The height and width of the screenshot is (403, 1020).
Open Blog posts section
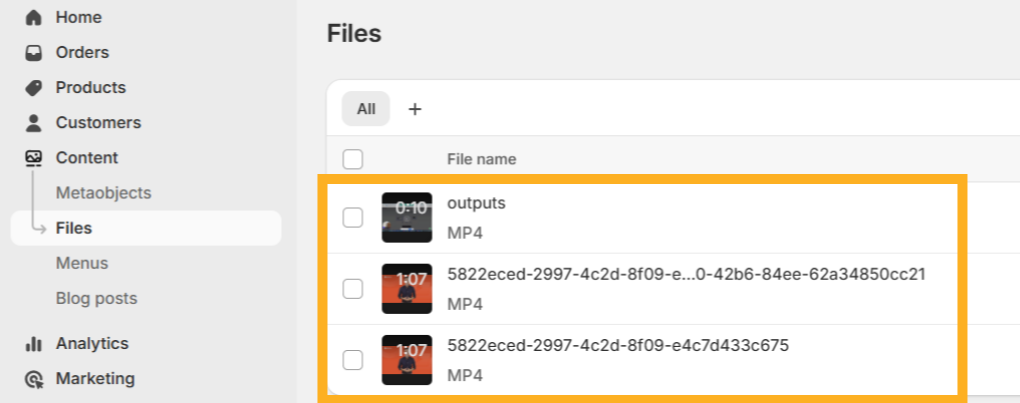coord(96,298)
